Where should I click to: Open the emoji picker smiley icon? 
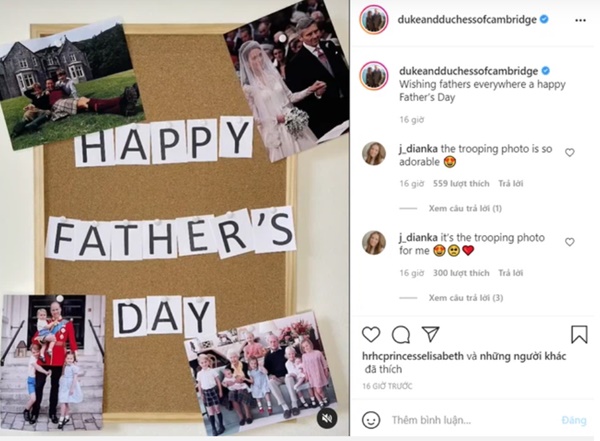click(371, 420)
